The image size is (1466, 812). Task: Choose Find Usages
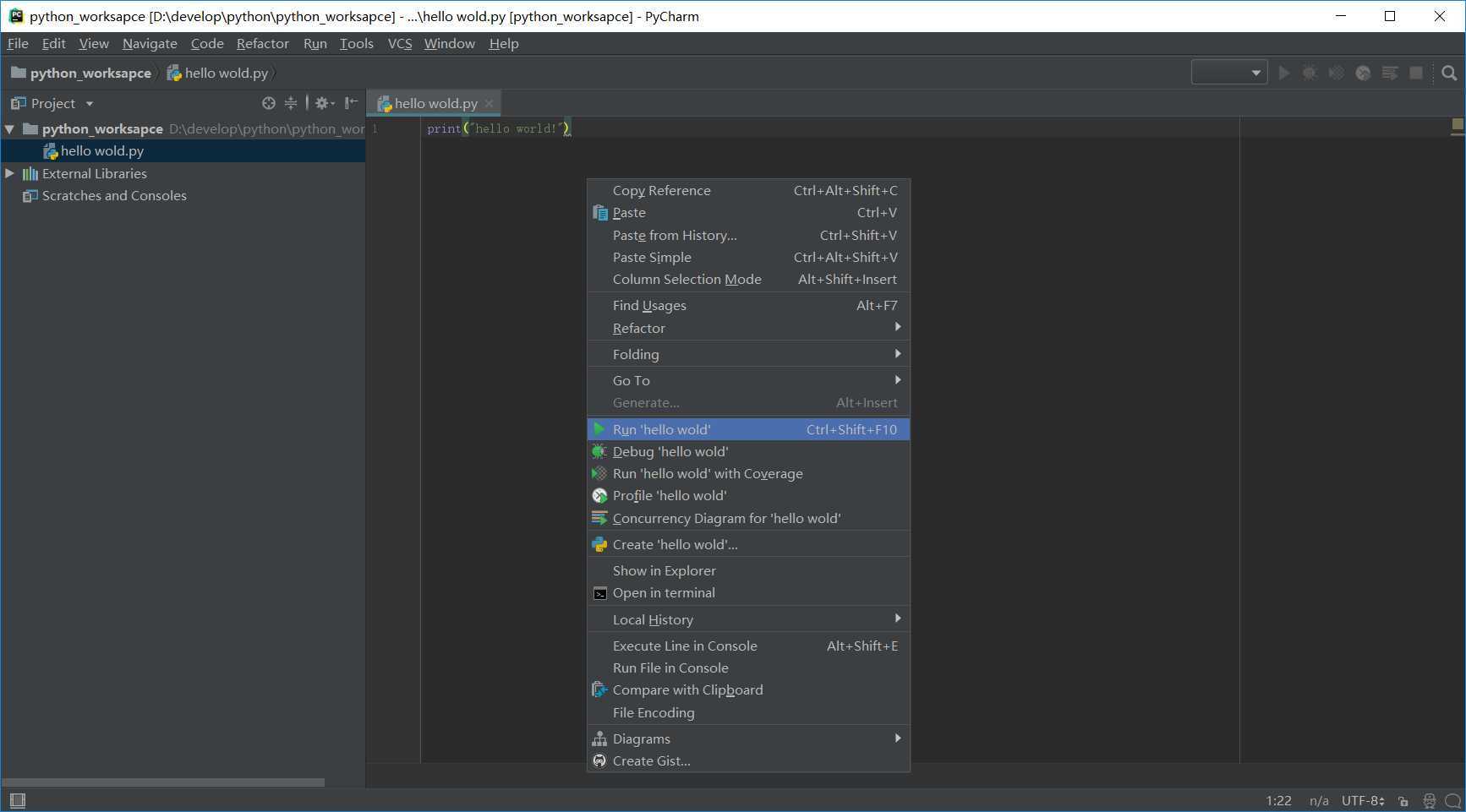[748, 305]
